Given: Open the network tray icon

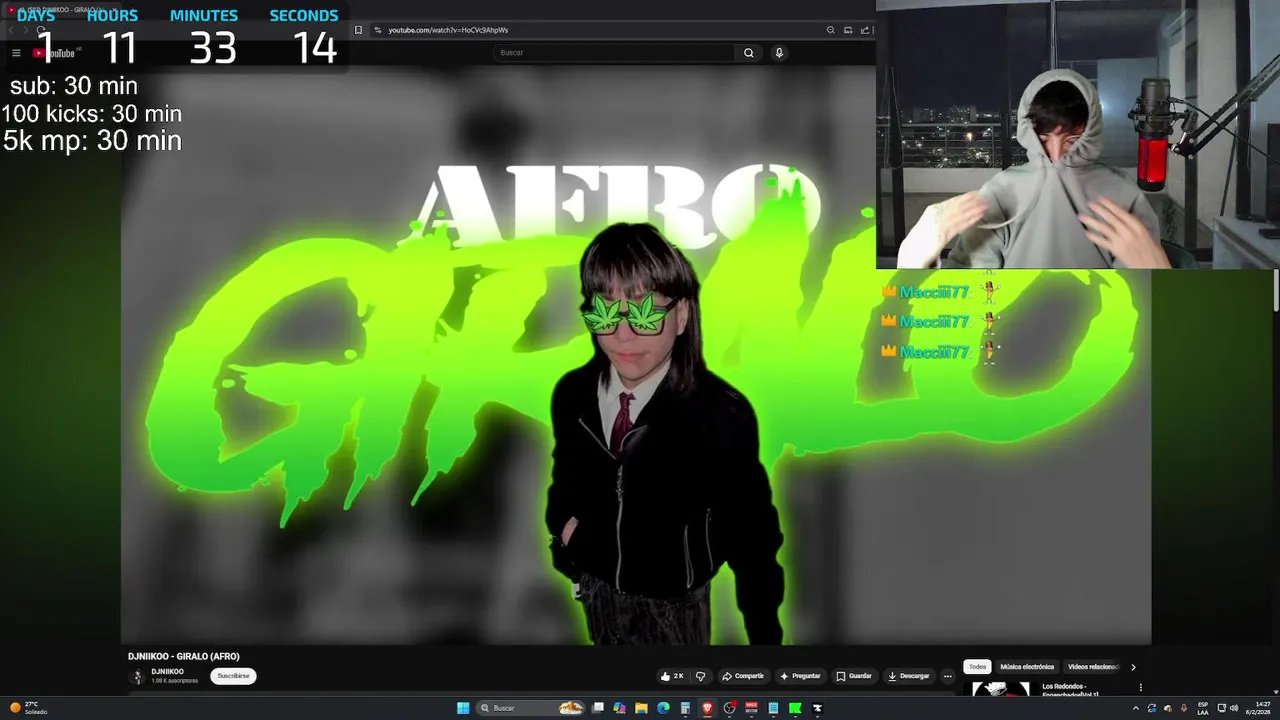Looking at the screenshot, I should (x=1222, y=708).
